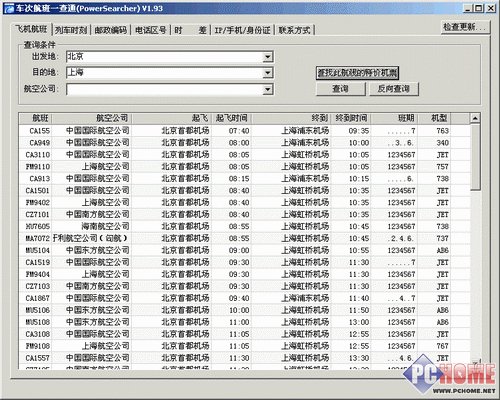500x400 pixels.
Task: Click the 查询 button
Action: [x=340, y=89]
